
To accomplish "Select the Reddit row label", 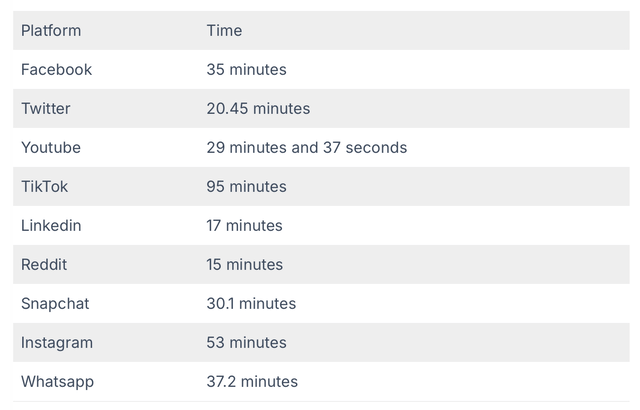I will (x=44, y=264).
